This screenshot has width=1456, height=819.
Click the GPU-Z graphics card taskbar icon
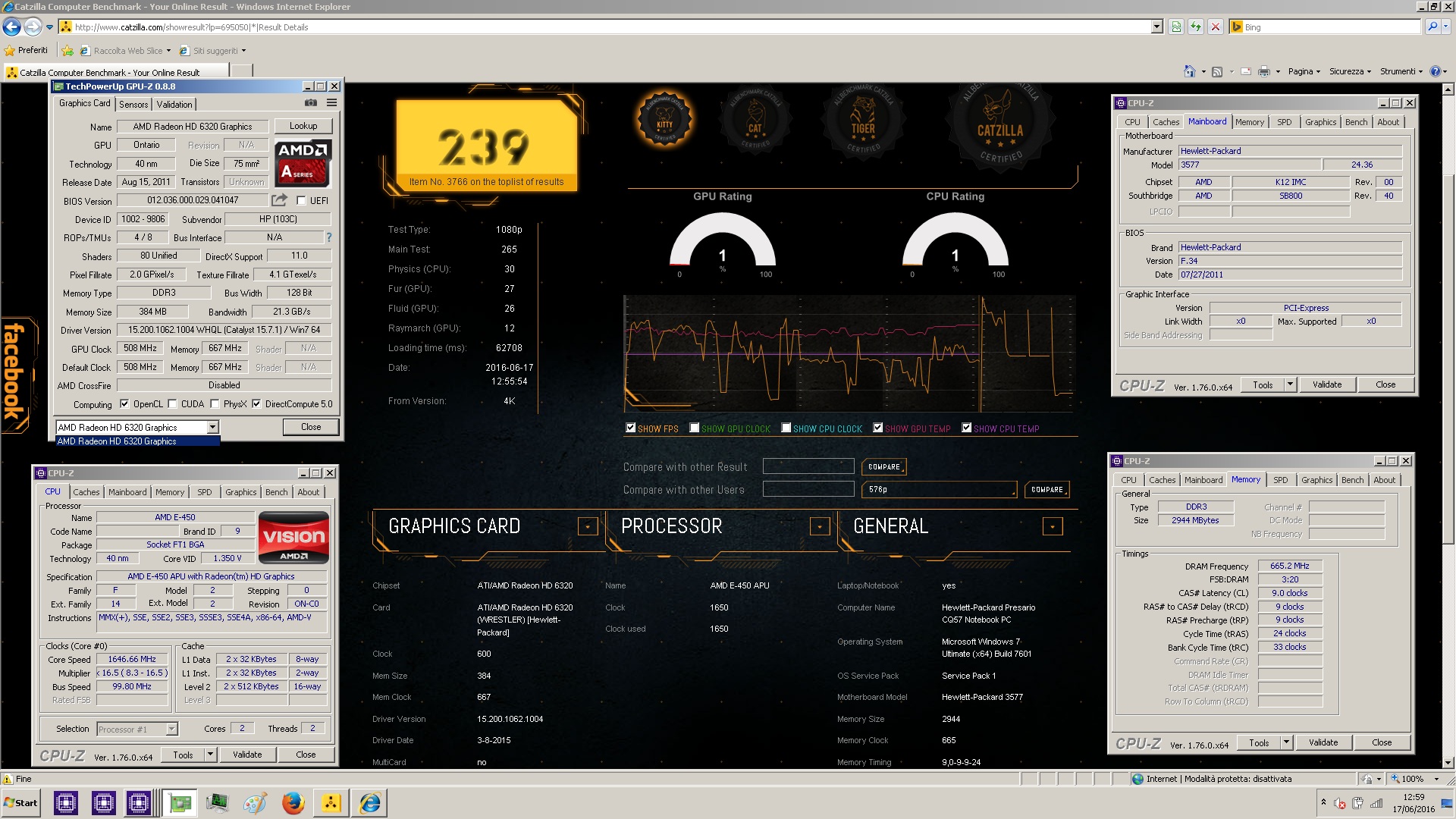coord(180,803)
